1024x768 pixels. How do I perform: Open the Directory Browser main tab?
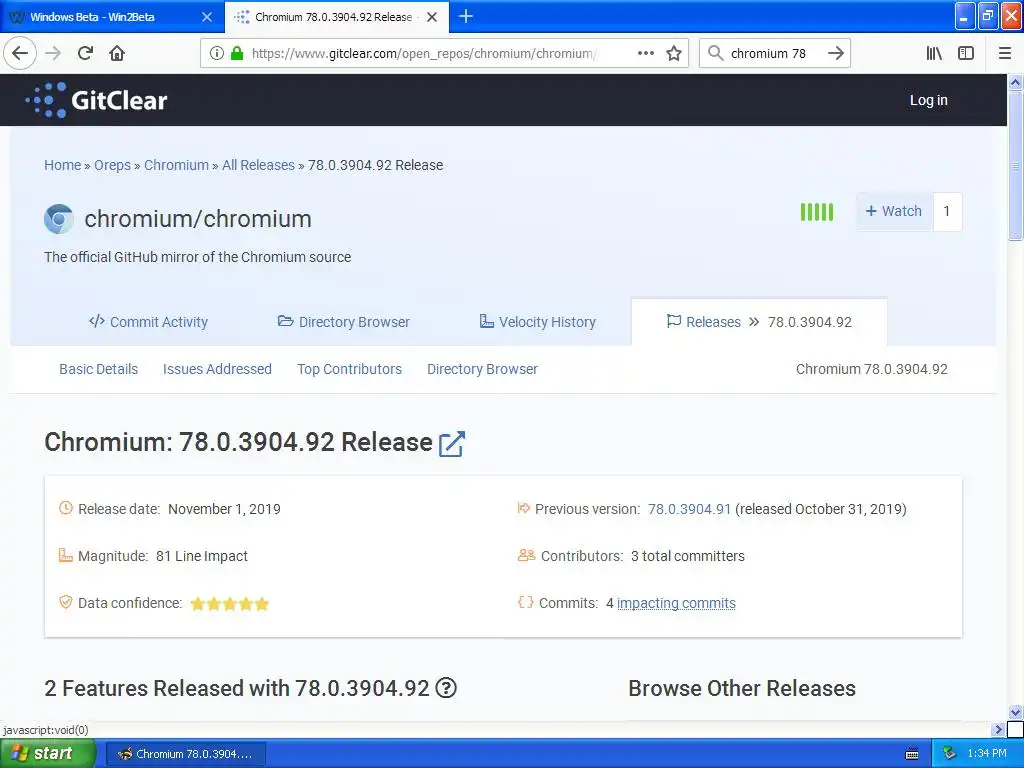[x=344, y=322]
